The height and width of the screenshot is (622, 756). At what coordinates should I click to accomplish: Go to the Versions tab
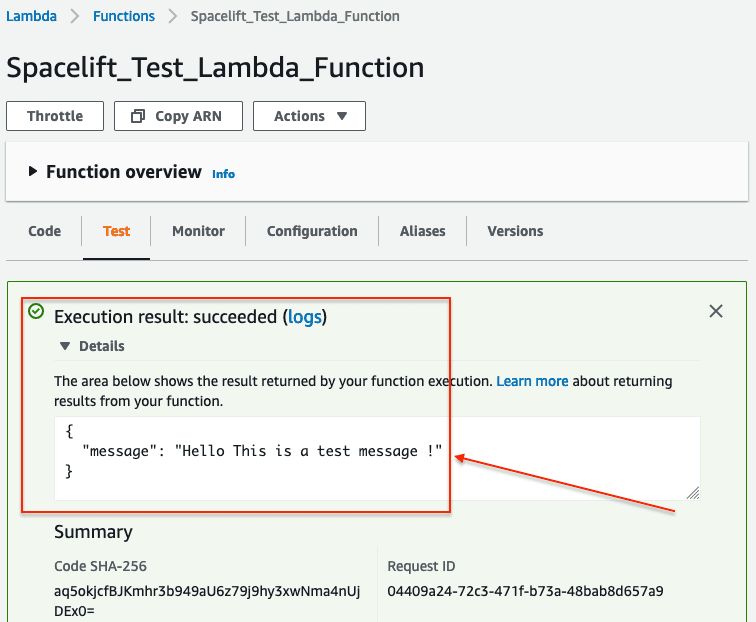[515, 231]
